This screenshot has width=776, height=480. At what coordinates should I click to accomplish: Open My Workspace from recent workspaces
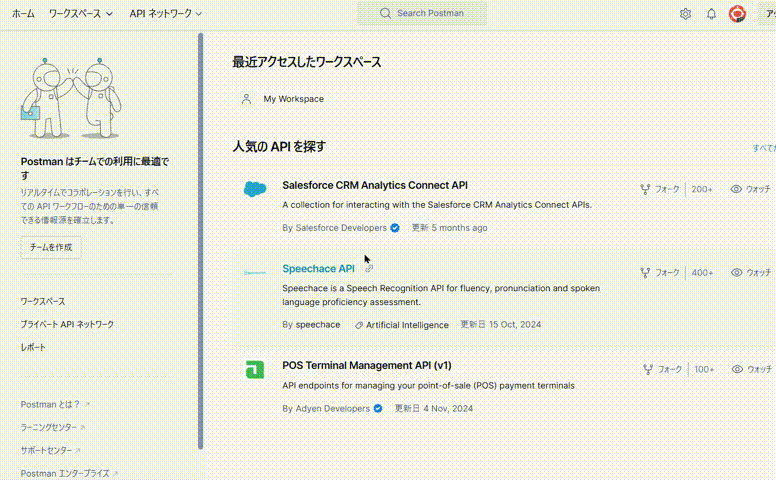point(293,99)
